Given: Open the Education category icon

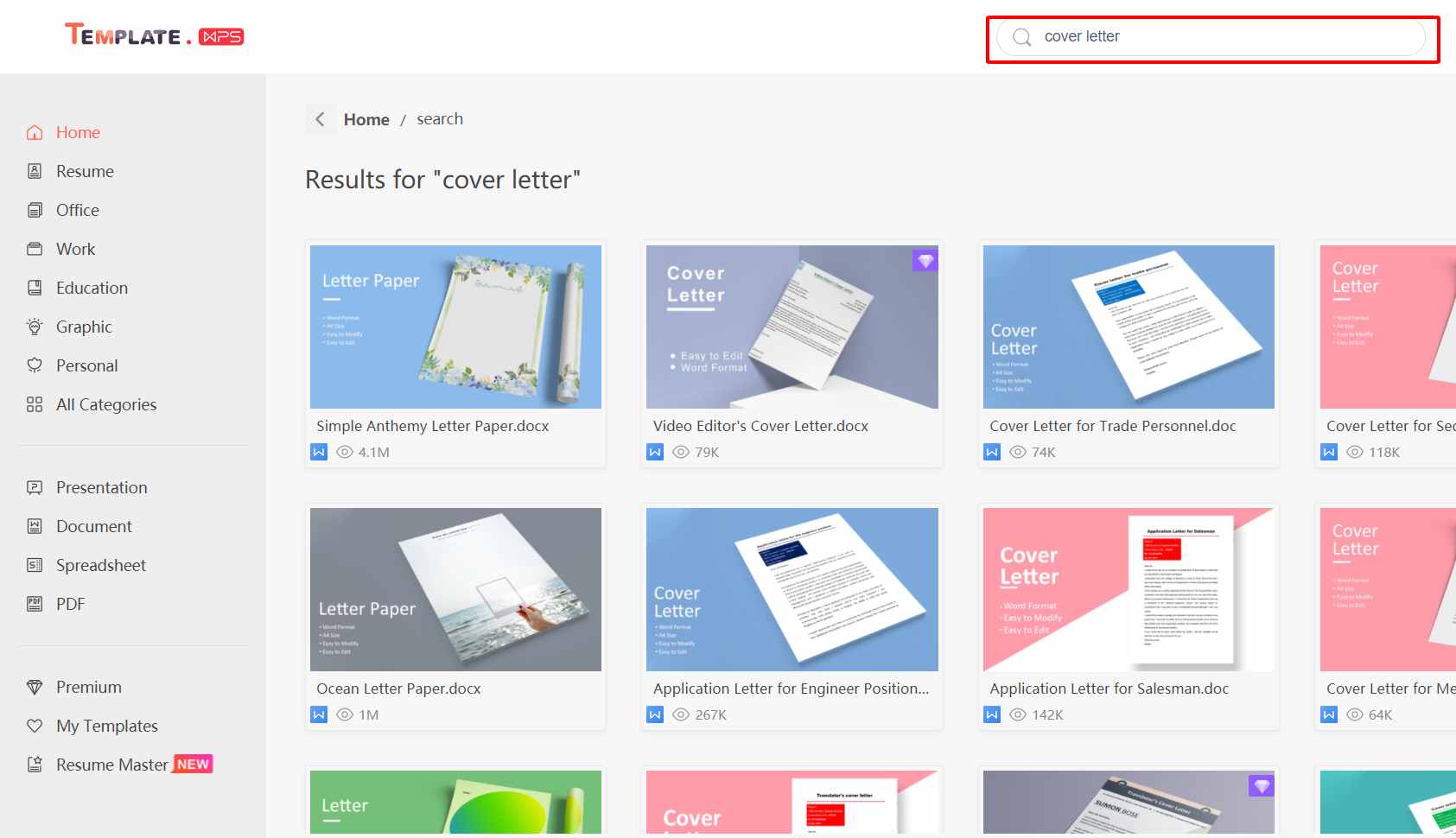Looking at the screenshot, I should 35,288.
